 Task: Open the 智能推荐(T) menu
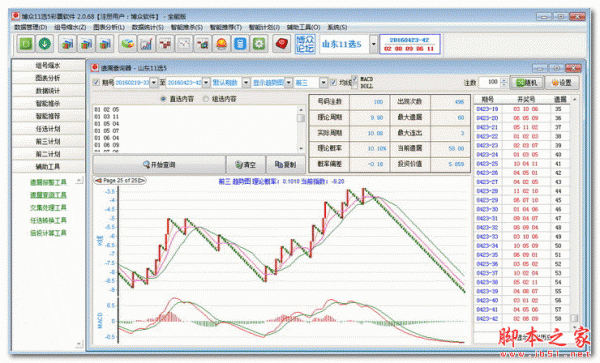(x=226, y=28)
